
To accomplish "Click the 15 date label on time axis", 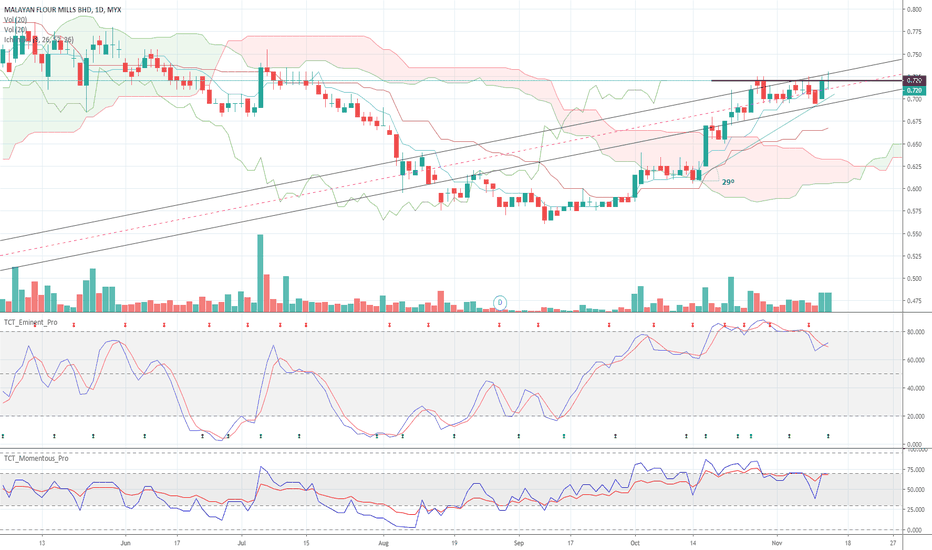I will [306, 543].
